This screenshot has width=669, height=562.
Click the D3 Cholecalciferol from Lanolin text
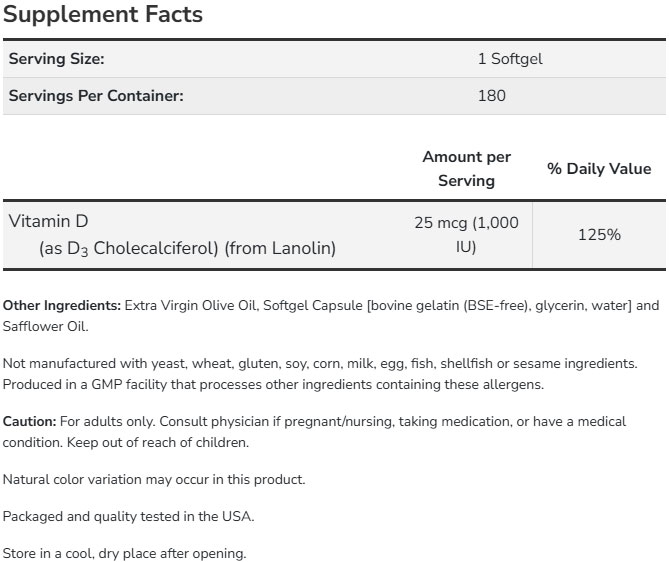pyautogui.click(x=187, y=248)
